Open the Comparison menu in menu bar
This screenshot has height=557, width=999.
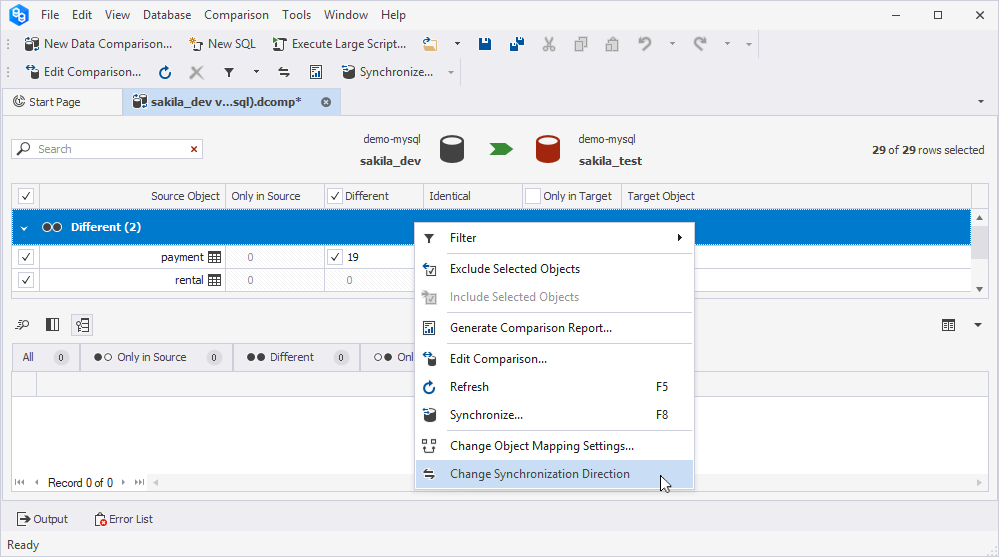coord(236,15)
